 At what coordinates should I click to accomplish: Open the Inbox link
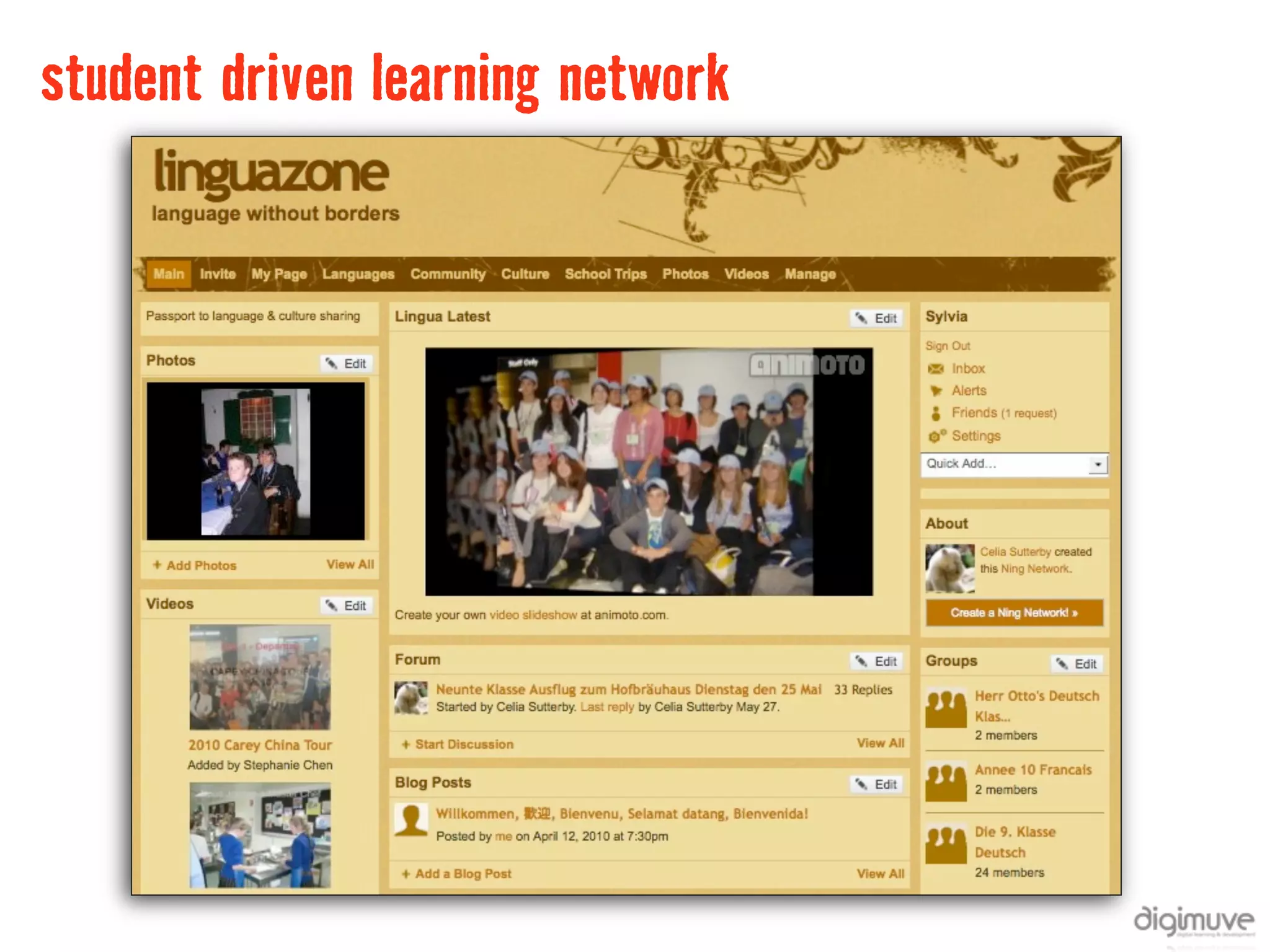(x=968, y=369)
